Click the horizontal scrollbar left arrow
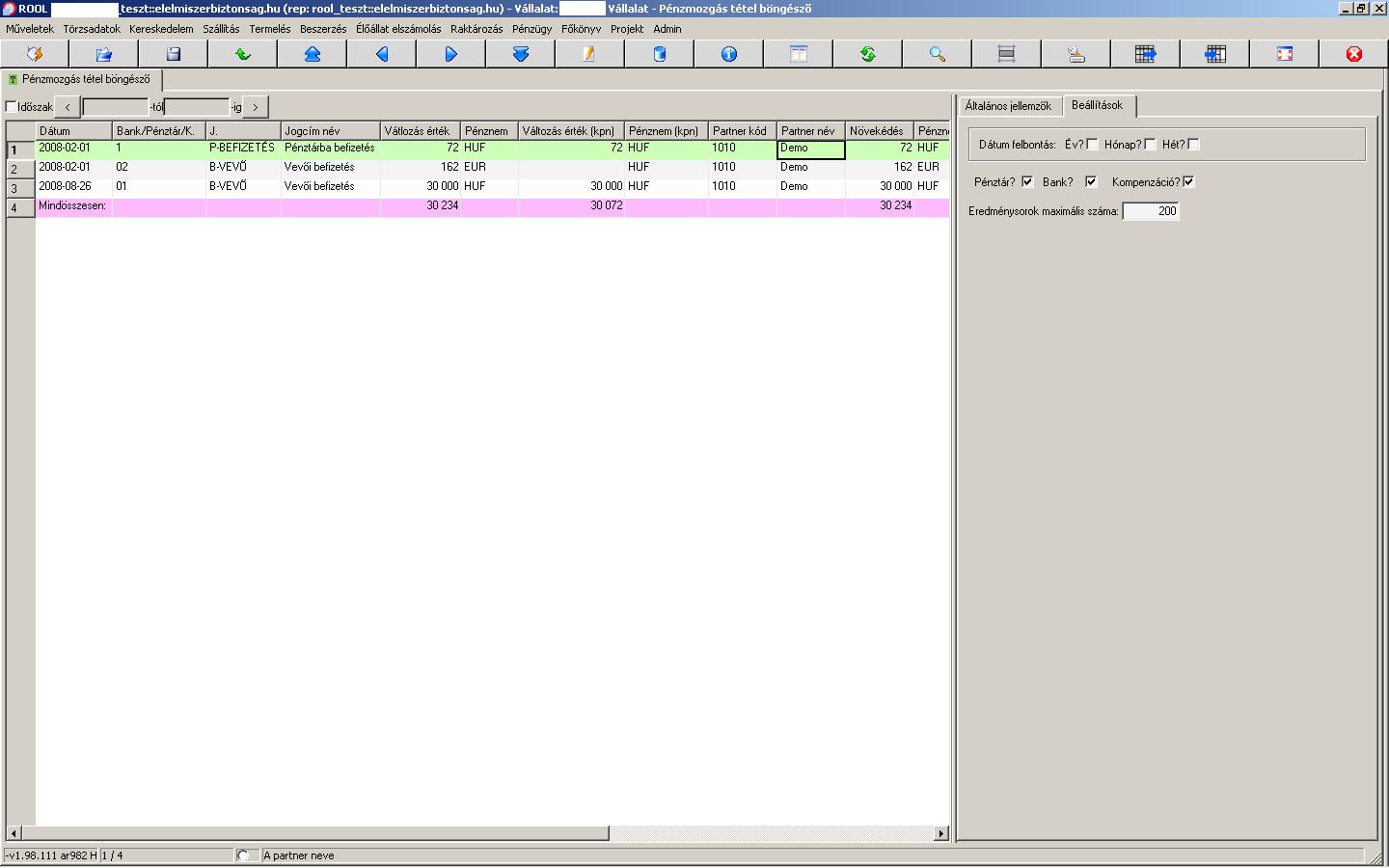 coord(14,833)
